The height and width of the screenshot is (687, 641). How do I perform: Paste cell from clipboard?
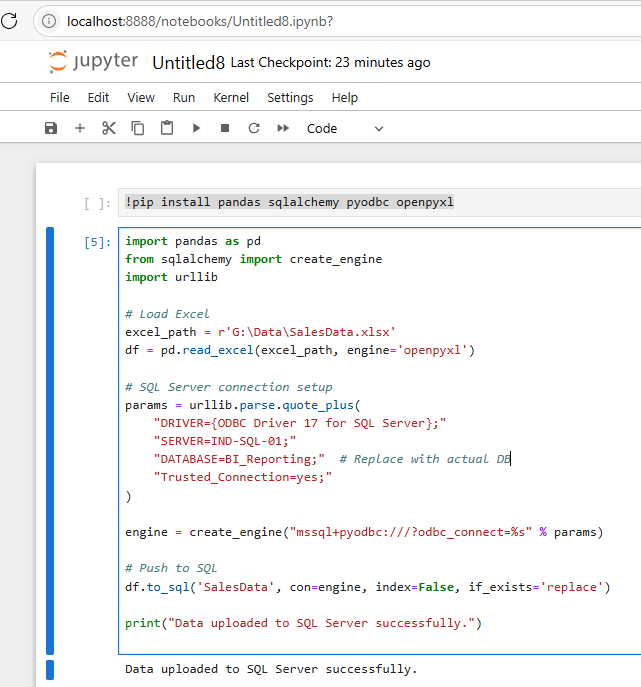coord(167,128)
